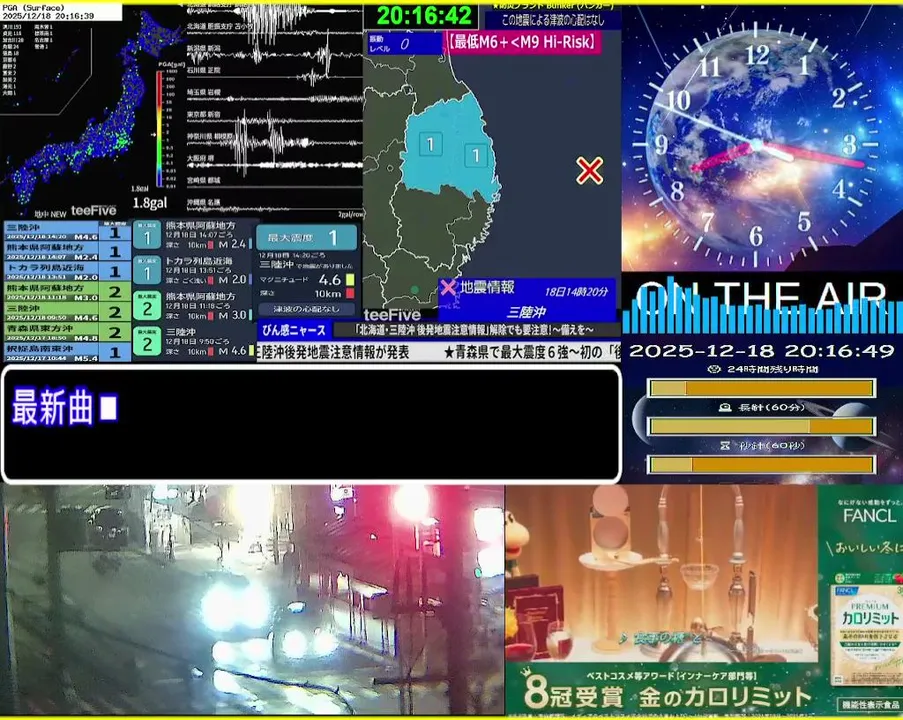The height and width of the screenshot is (720, 903).
Task: Click the hourglass icon beside 秒針(60秒)
Action: coord(725,445)
